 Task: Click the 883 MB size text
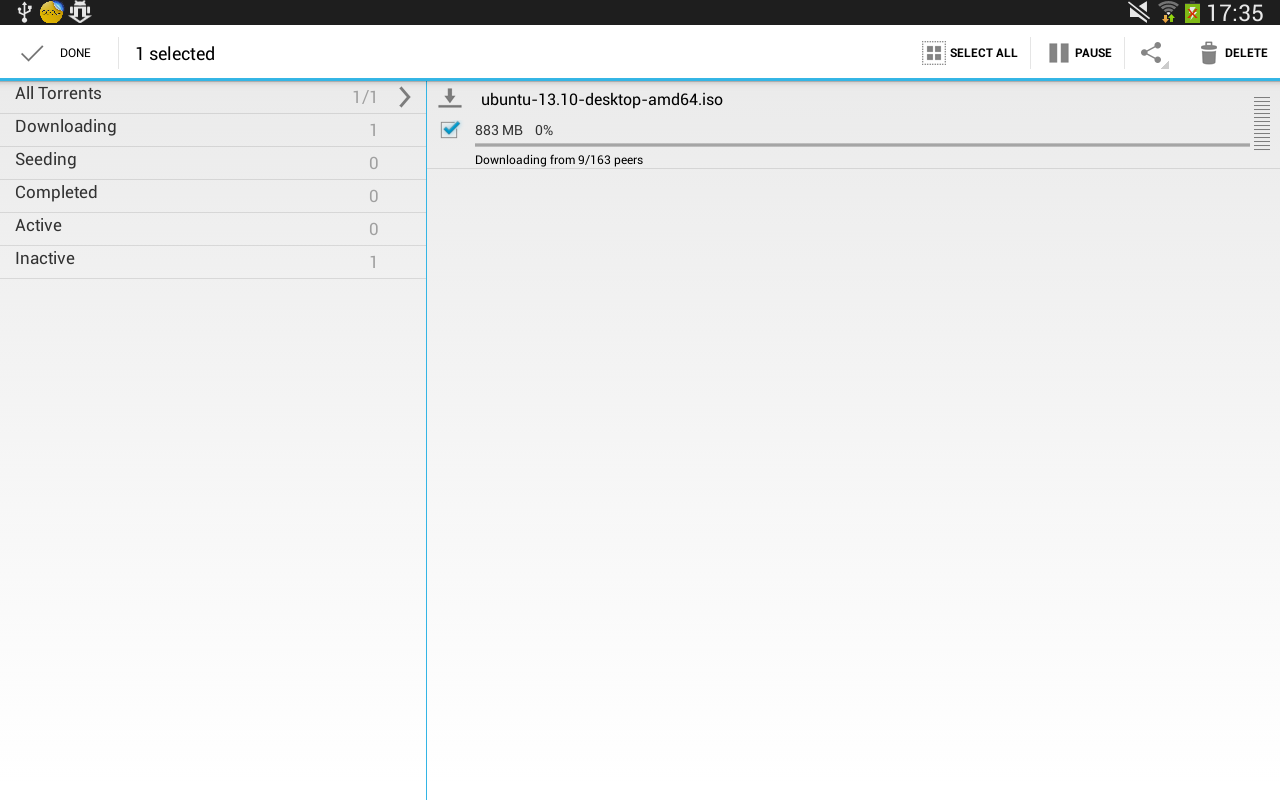click(x=499, y=130)
